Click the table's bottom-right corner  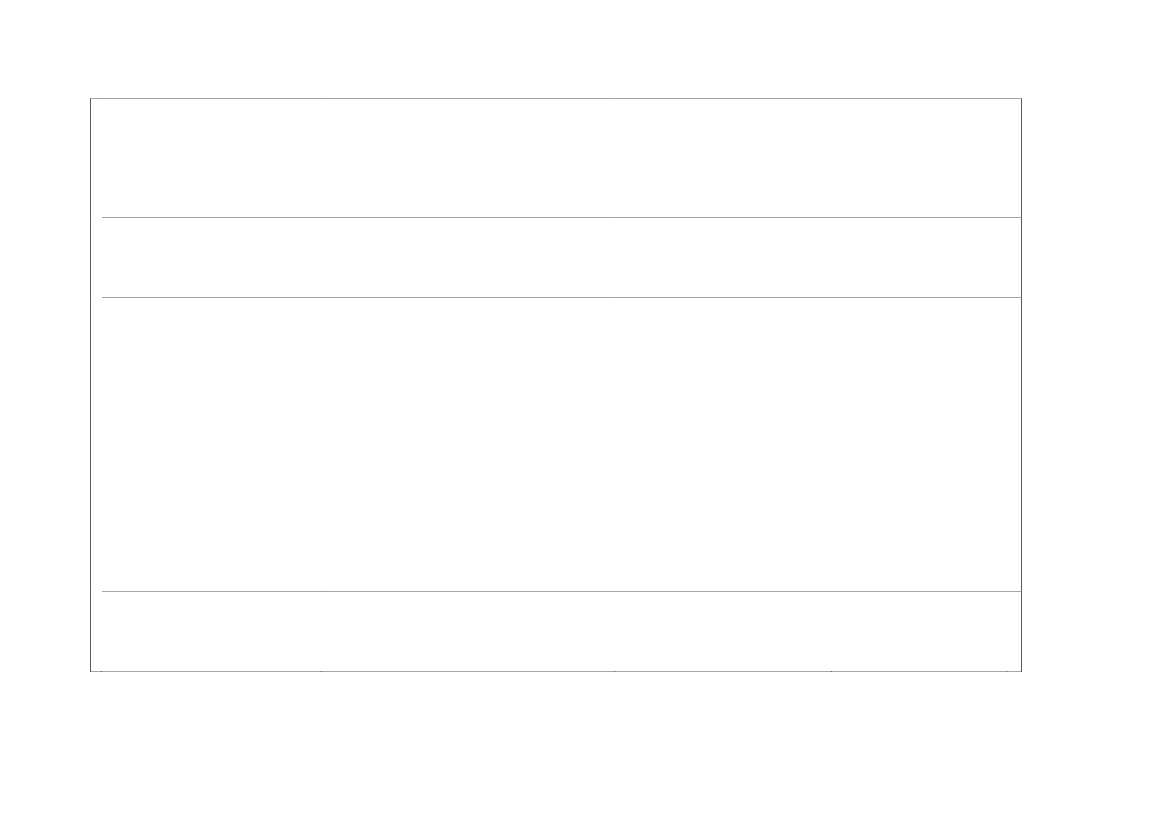pos(1021,670)
